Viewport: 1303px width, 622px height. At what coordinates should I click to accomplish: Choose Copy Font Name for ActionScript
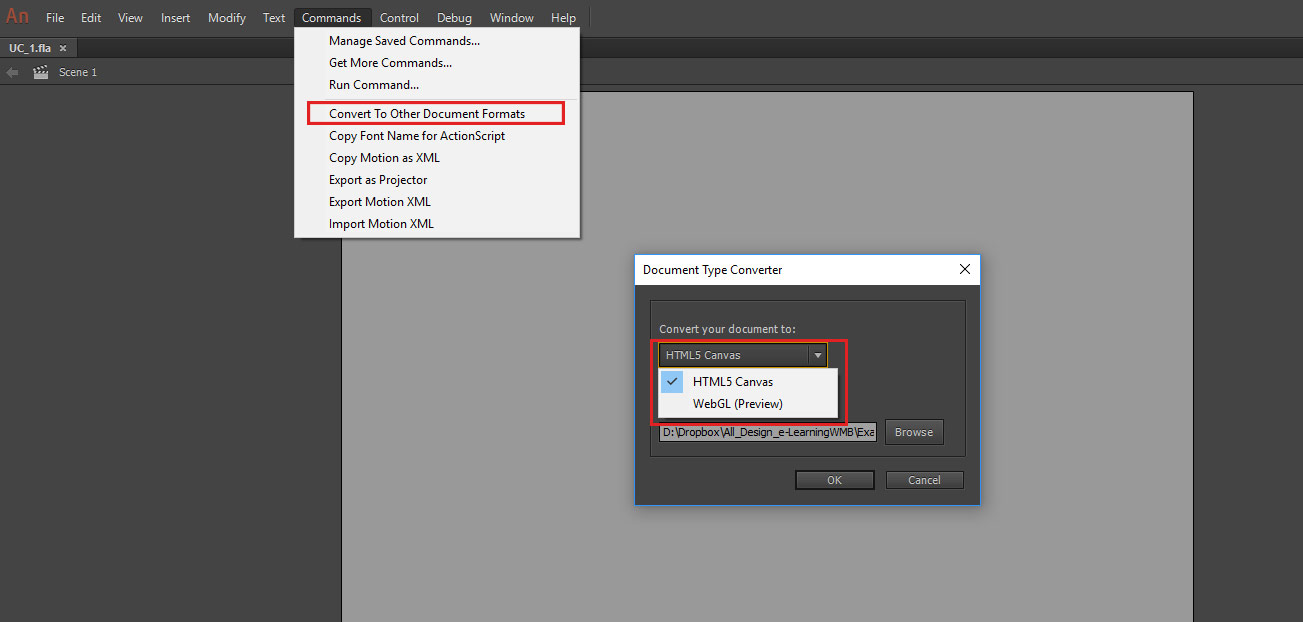(437, 136)
